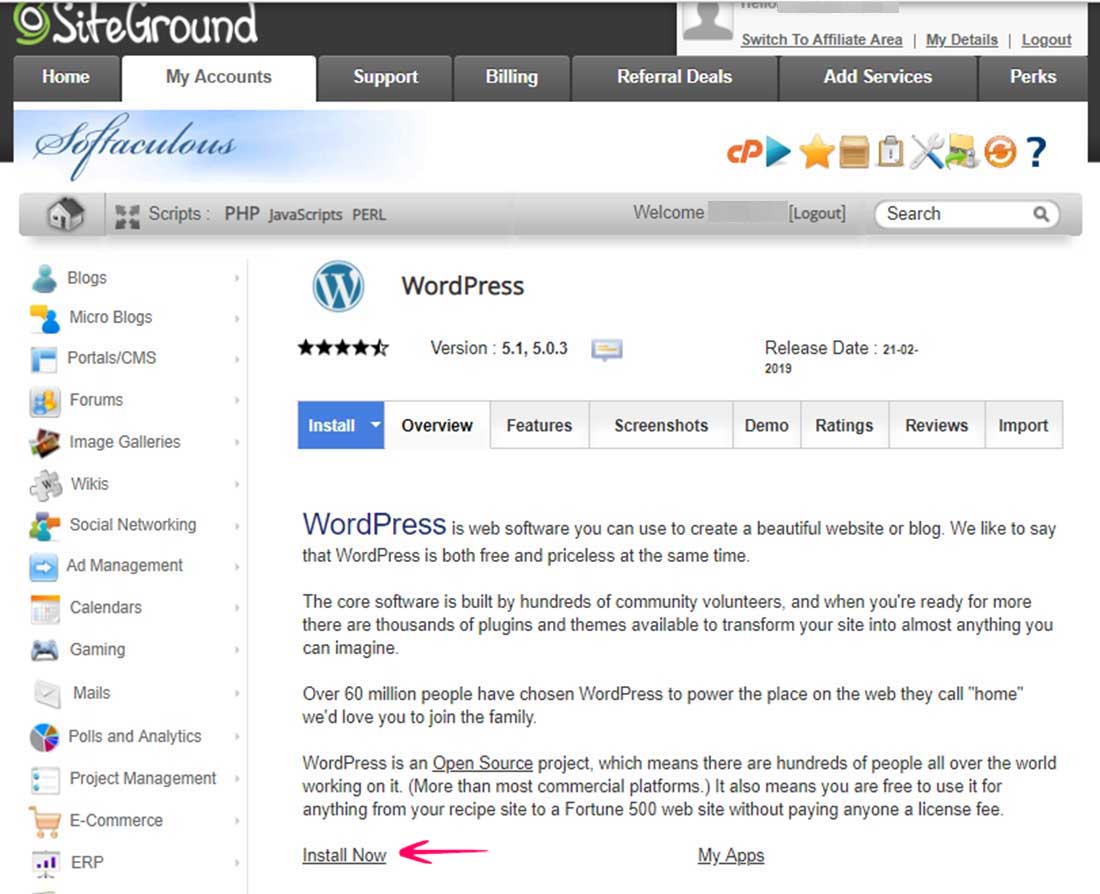Click the orange sync circular arrows icon
The width and height of the screenshot is (1100, 894).
(999, 152)
